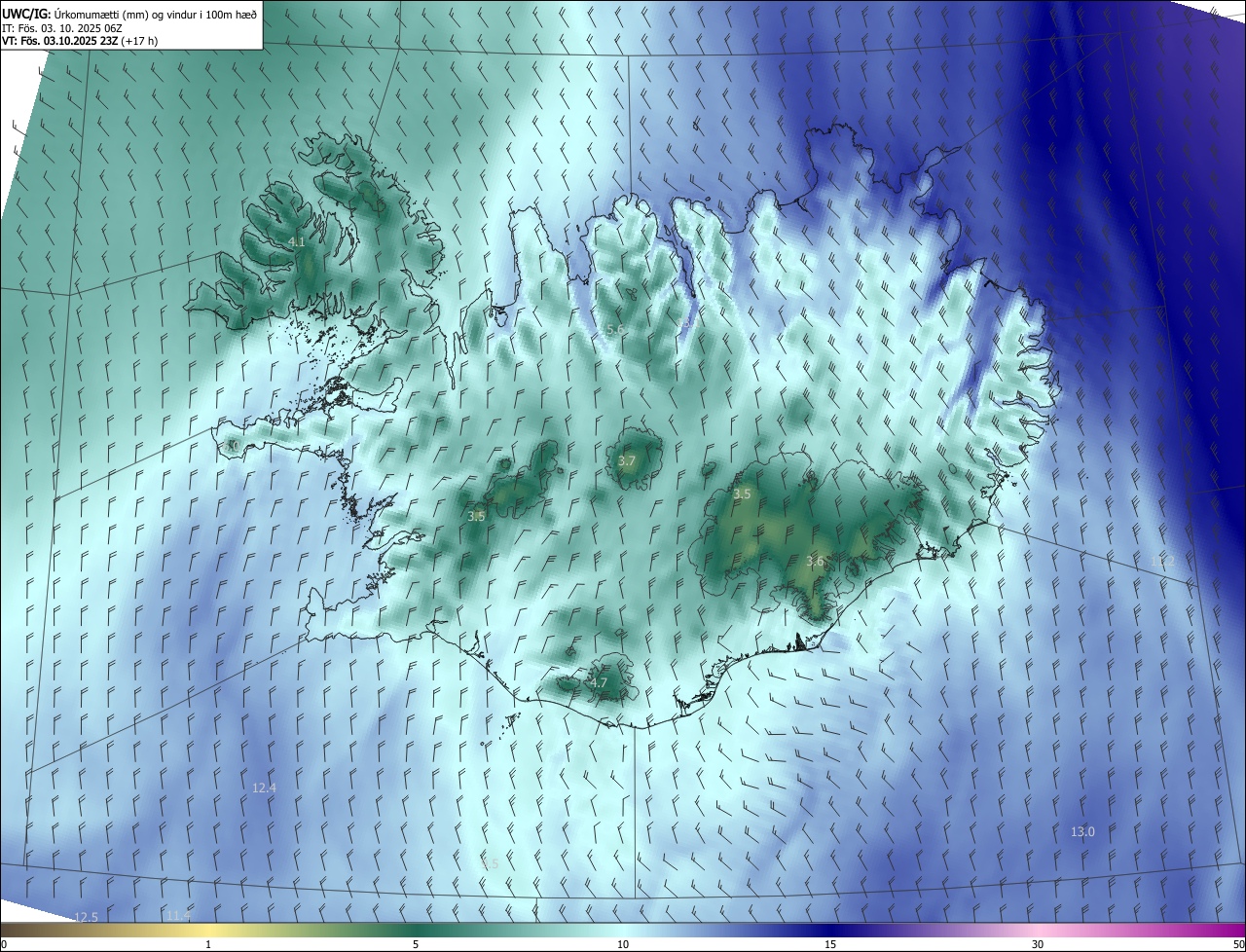Click the 3.7 value inside the round glacier outline
This screenshot has height=952, width=1246.
click(627, 461)
